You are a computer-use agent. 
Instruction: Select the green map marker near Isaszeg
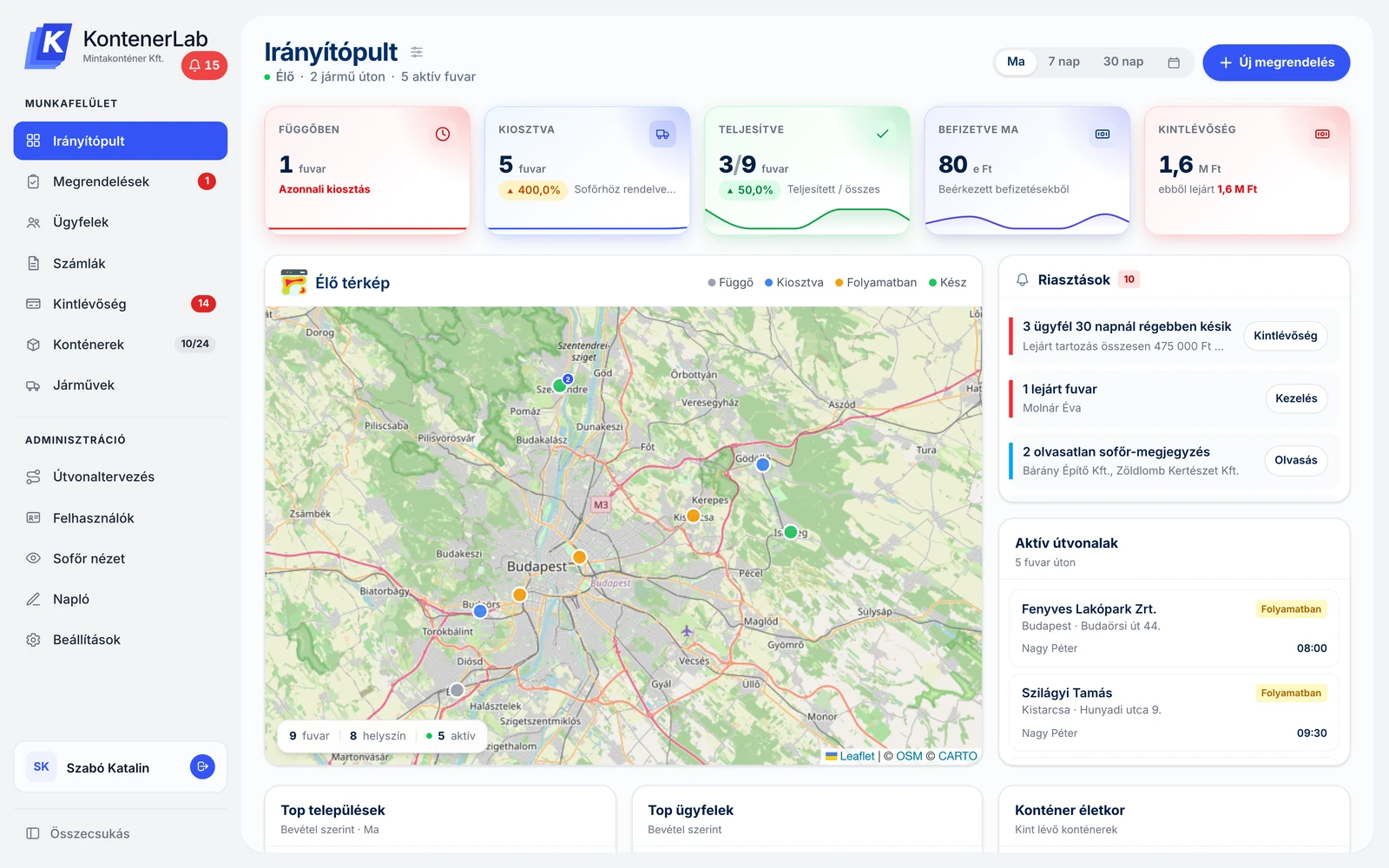pyautogui.click(x=791, y=532)
